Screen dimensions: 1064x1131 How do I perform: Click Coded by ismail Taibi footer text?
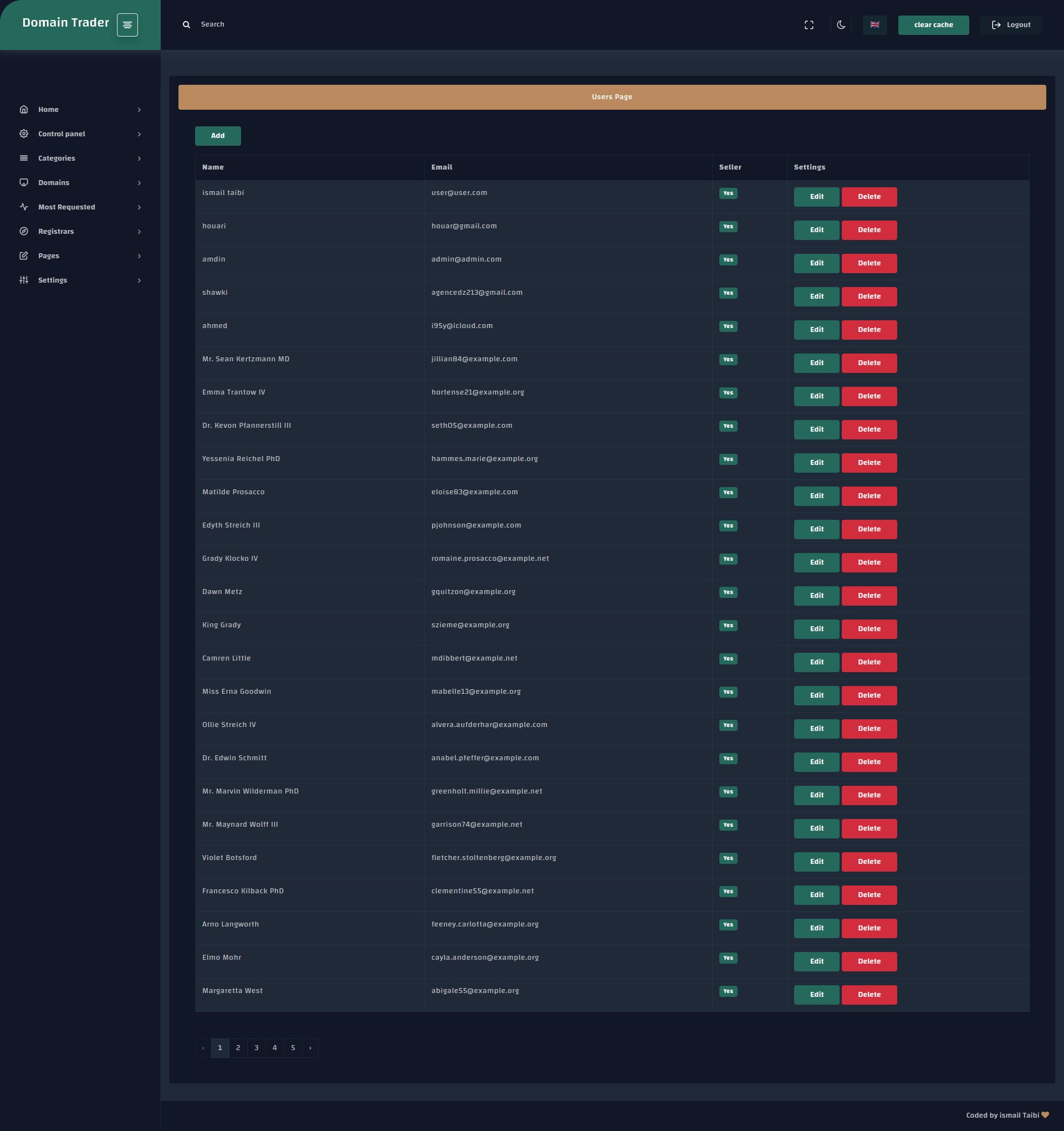(1002, 1115)
